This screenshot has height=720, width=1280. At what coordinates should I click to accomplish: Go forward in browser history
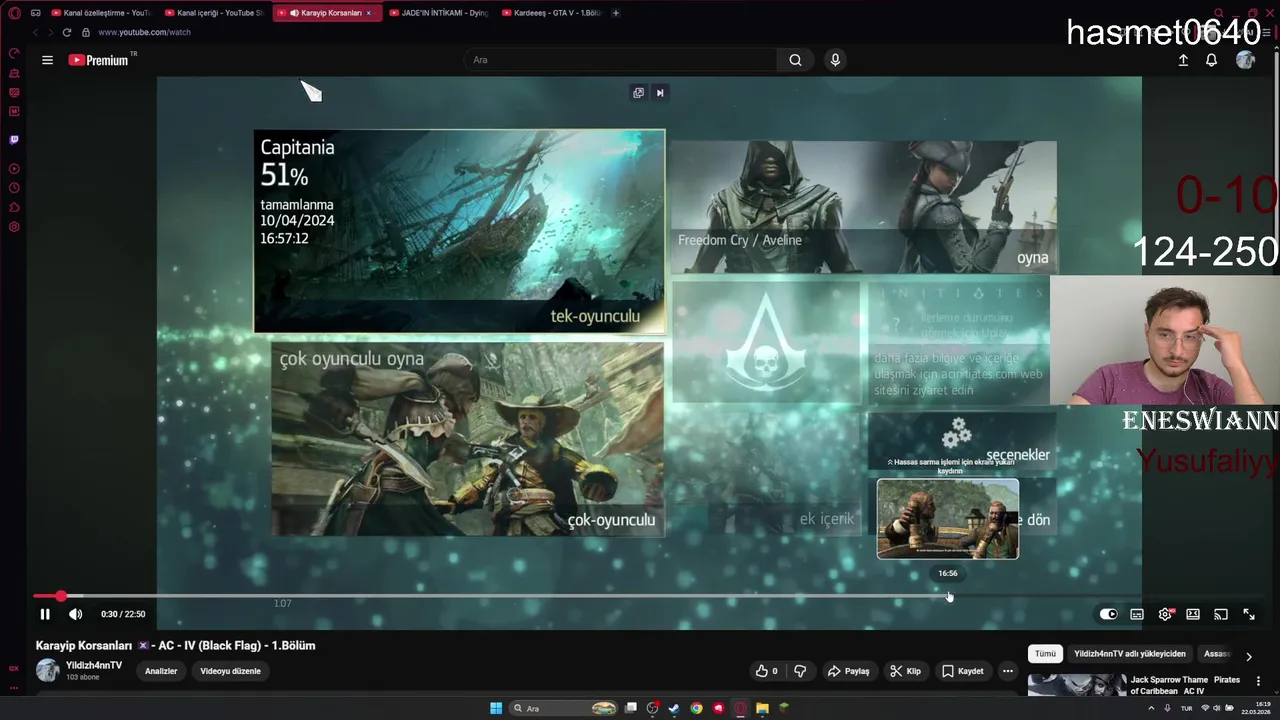point(50,32)
